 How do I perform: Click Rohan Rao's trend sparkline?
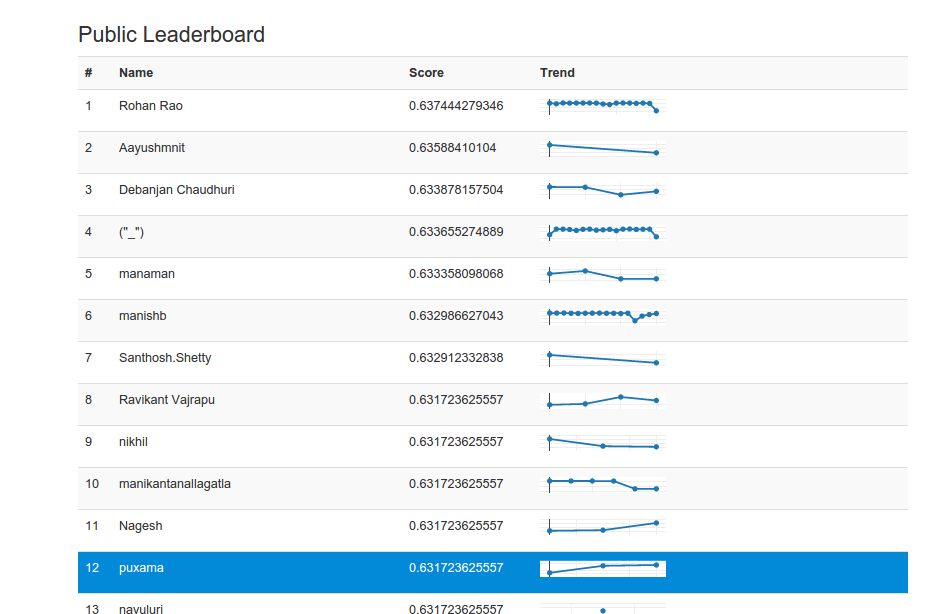(x=603, y=106)
